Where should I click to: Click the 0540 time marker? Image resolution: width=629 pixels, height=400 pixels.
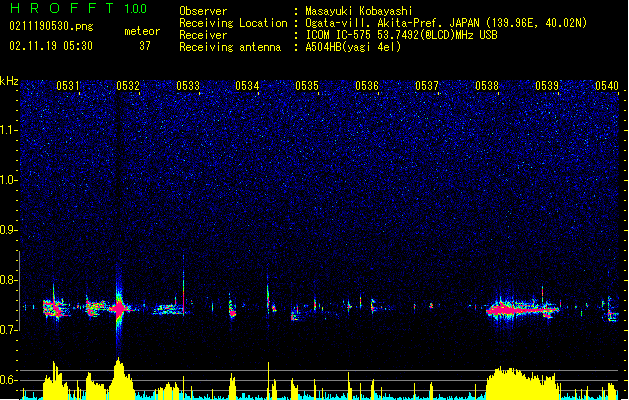[607, 86]
